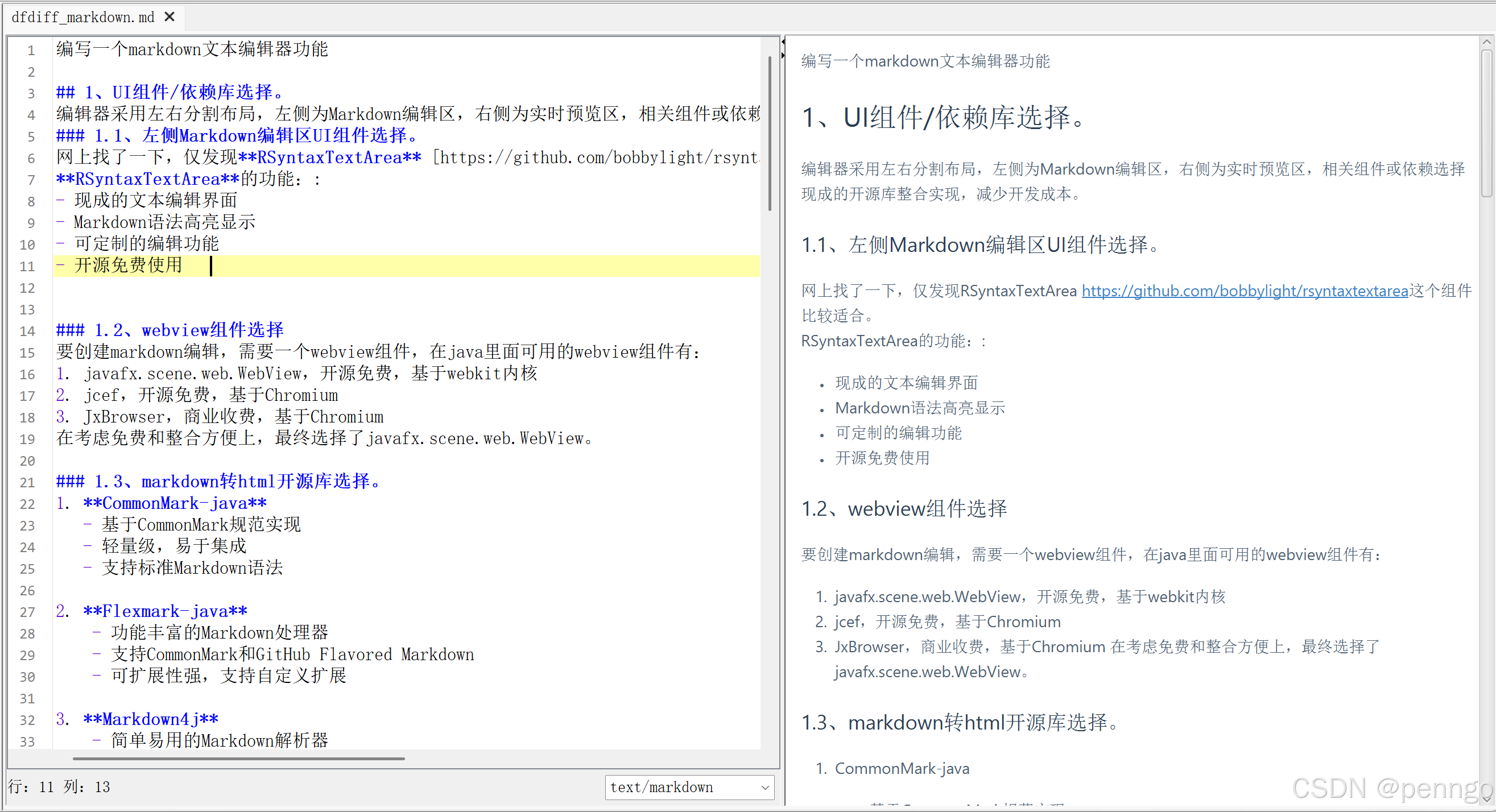Click preview item '2. jcef，开源免费，基于Chromium'
Screen dimensions: 1496x812
point(937,622)
